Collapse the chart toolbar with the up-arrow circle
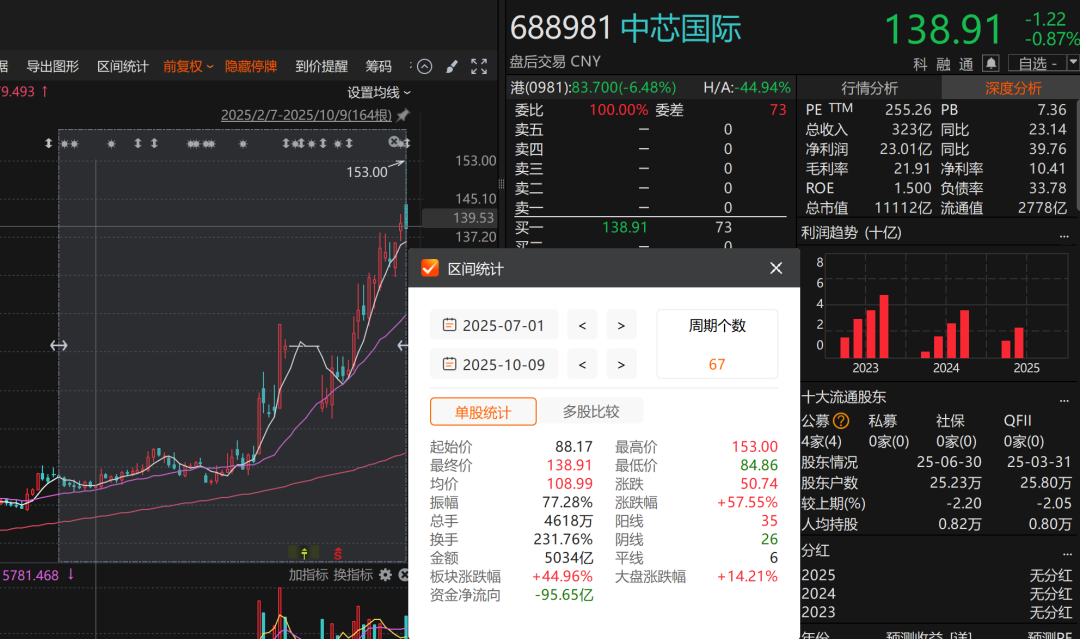This screenshot has width=1080, height=639. [x=425, y=66]
